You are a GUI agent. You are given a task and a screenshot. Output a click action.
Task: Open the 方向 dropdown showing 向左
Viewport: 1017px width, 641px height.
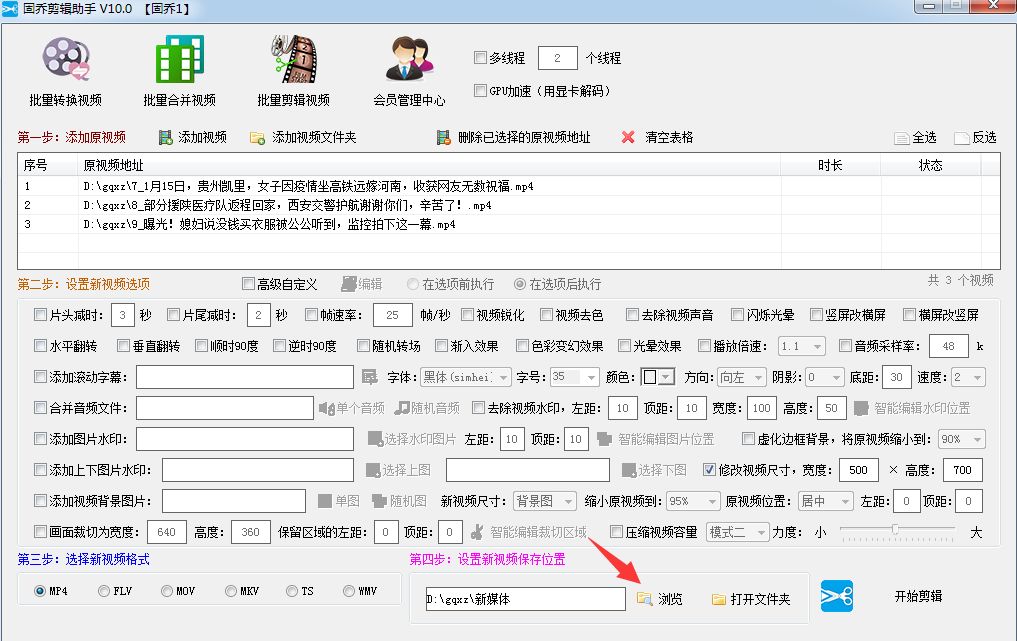coord(741,377)
